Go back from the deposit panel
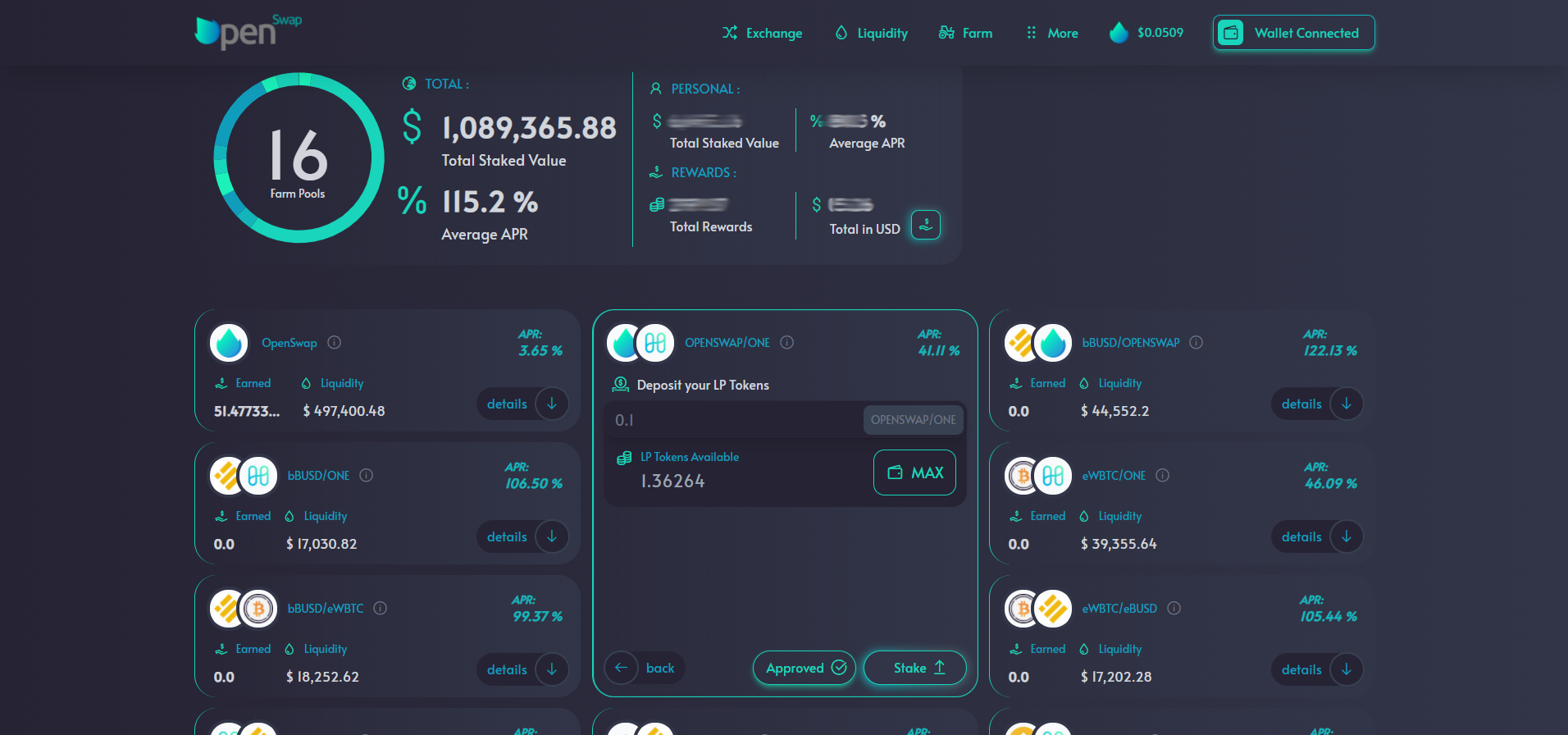1568x735 pixels. point(645,668)
